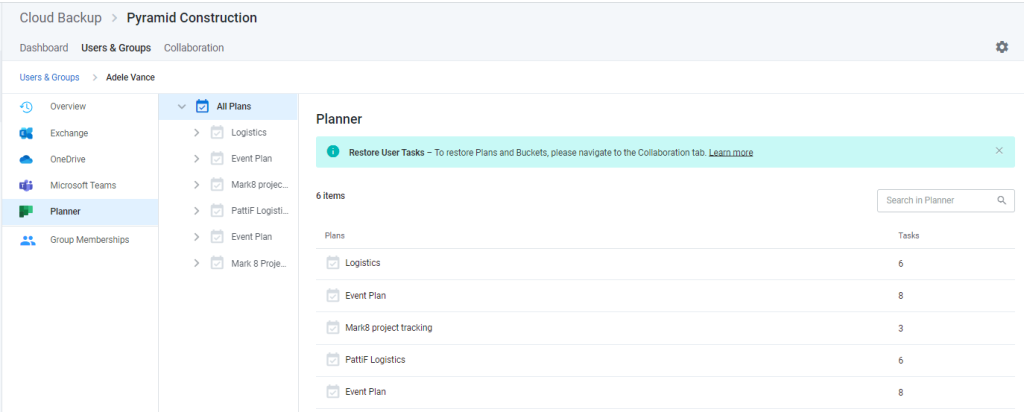This screenshot has width=1024, height=412.
Task: Click the Search in Planner field
Action: coord(946,200)
